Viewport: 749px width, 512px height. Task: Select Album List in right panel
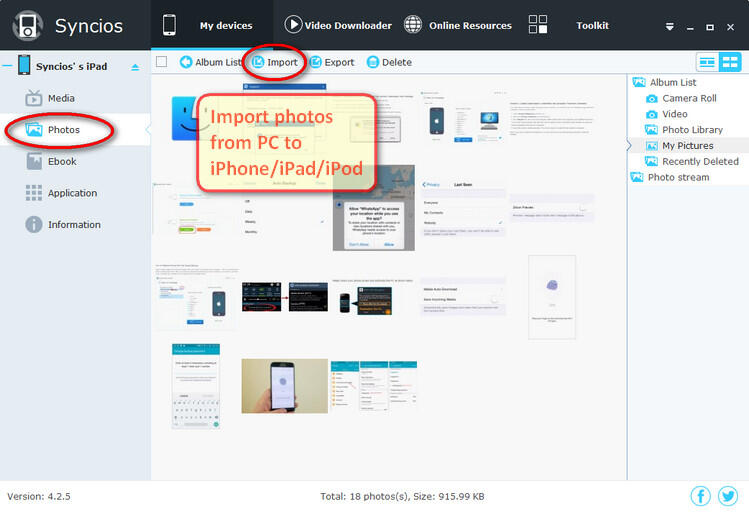point(673,82)
